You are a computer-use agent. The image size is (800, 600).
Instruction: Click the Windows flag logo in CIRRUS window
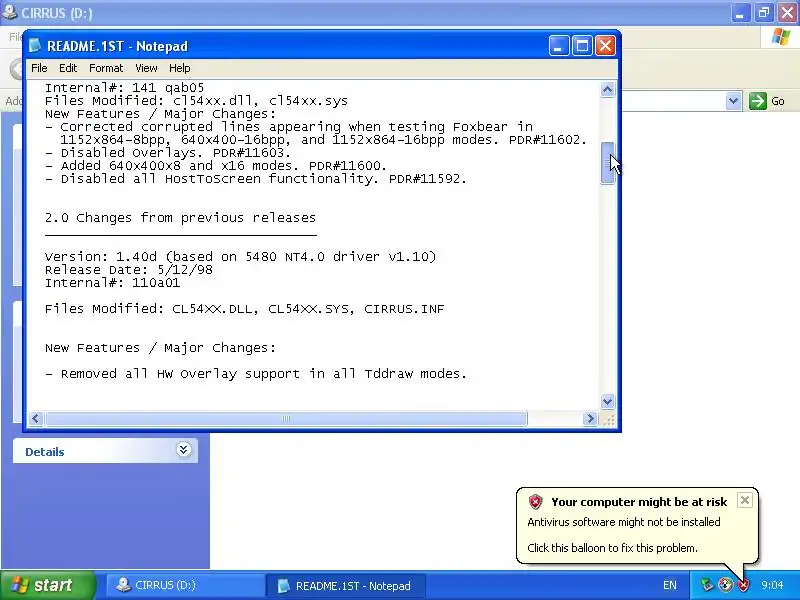click(781, 37)
